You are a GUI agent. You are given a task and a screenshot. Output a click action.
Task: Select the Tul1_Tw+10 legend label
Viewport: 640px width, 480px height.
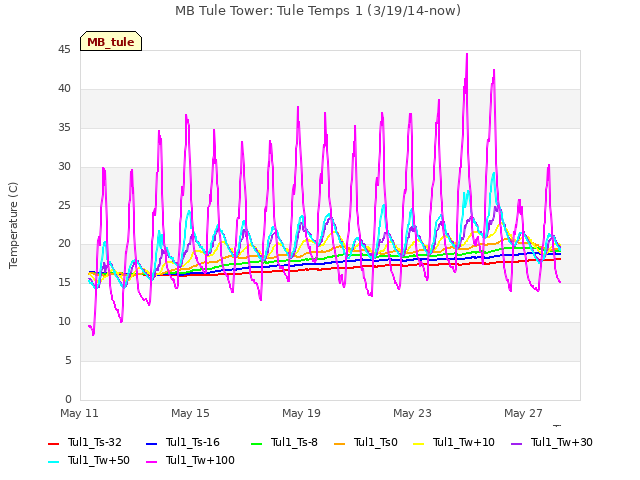(x=464, y=442)
